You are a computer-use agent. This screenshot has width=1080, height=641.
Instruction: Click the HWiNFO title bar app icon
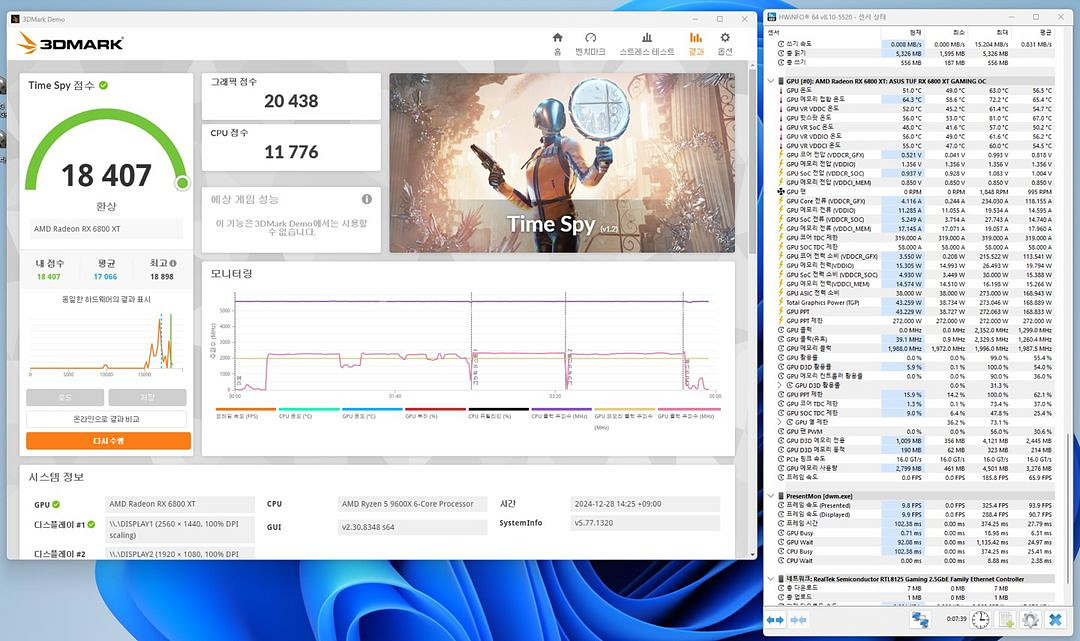coord(772,17)
